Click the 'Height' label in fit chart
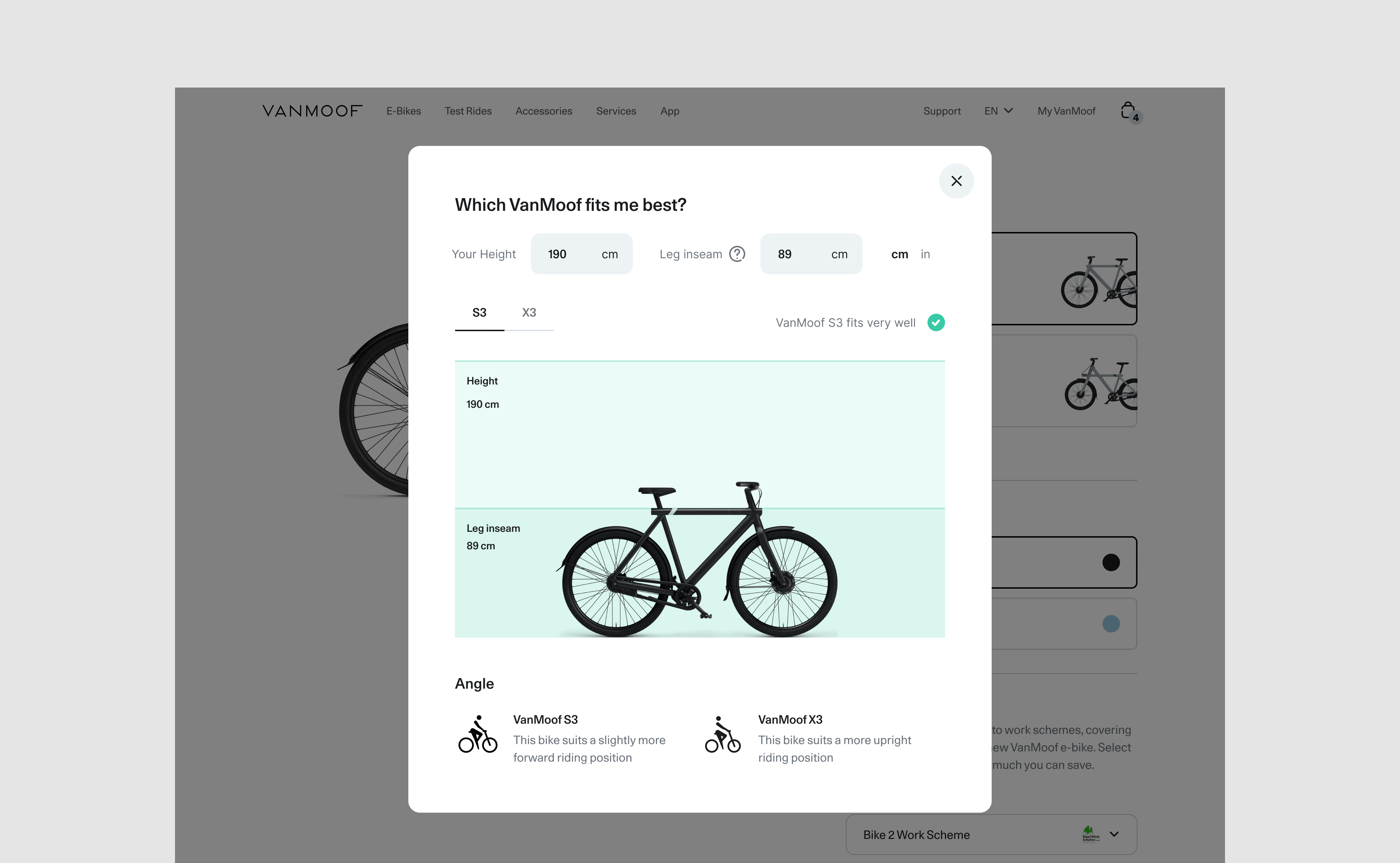 click(x=482, y=381)
